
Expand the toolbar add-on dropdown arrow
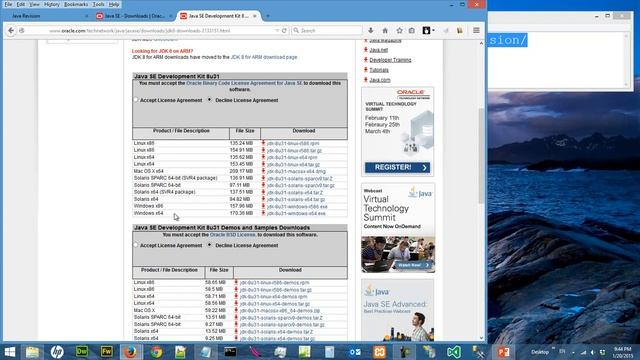[x=433, y=30]
